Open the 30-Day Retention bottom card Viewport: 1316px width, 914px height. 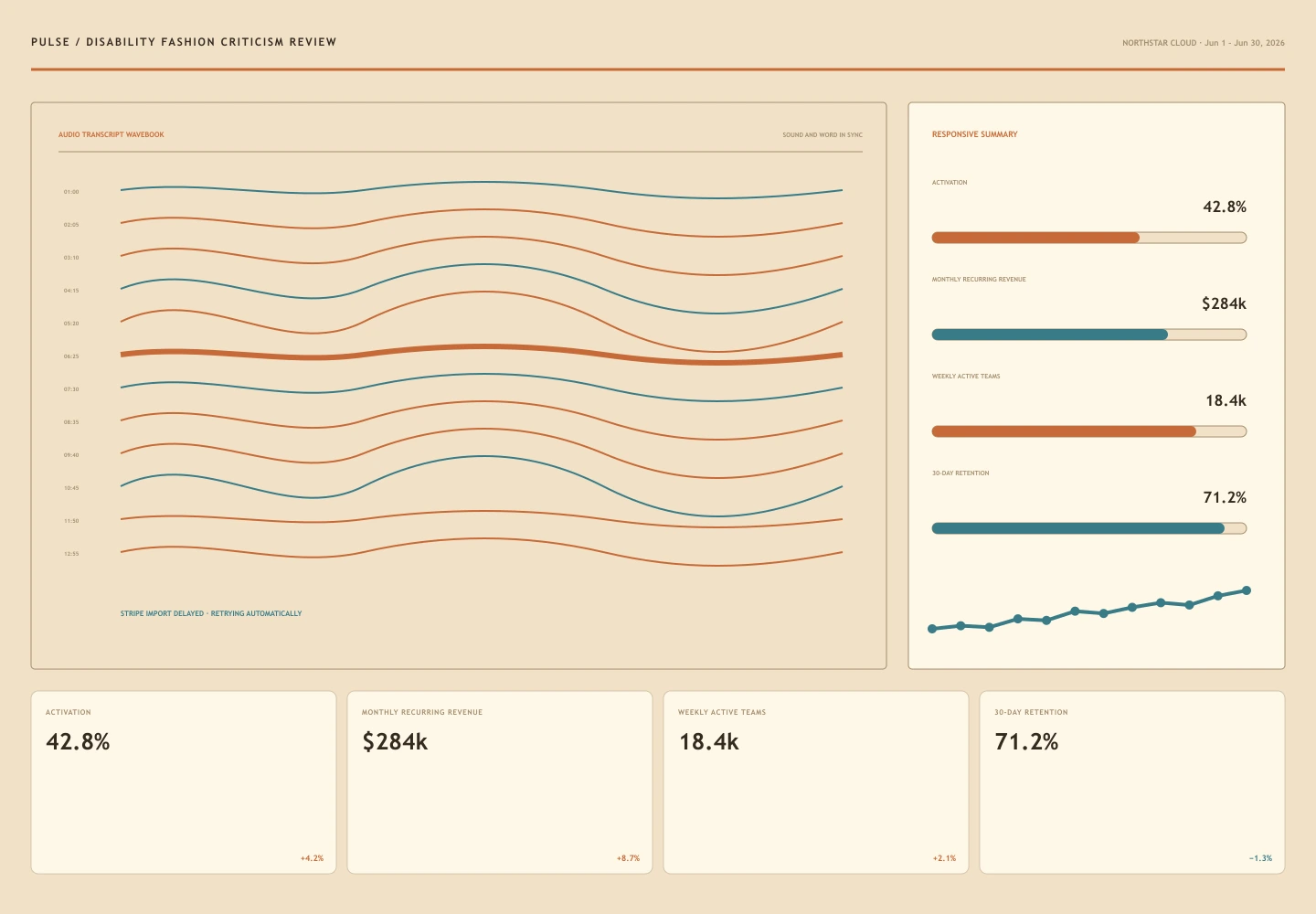(x=1132, y=782)
